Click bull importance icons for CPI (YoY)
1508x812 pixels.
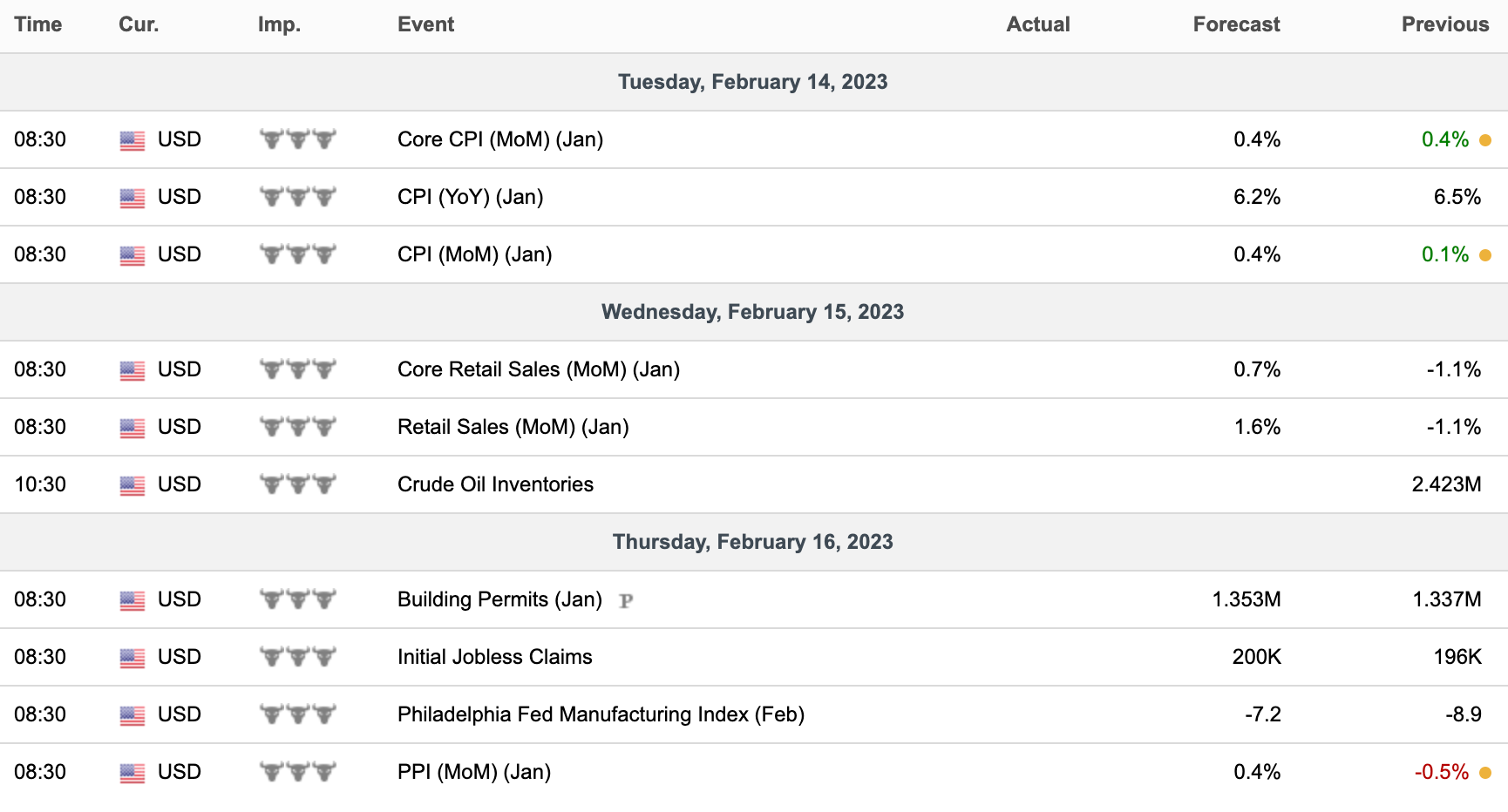[298, 197]
